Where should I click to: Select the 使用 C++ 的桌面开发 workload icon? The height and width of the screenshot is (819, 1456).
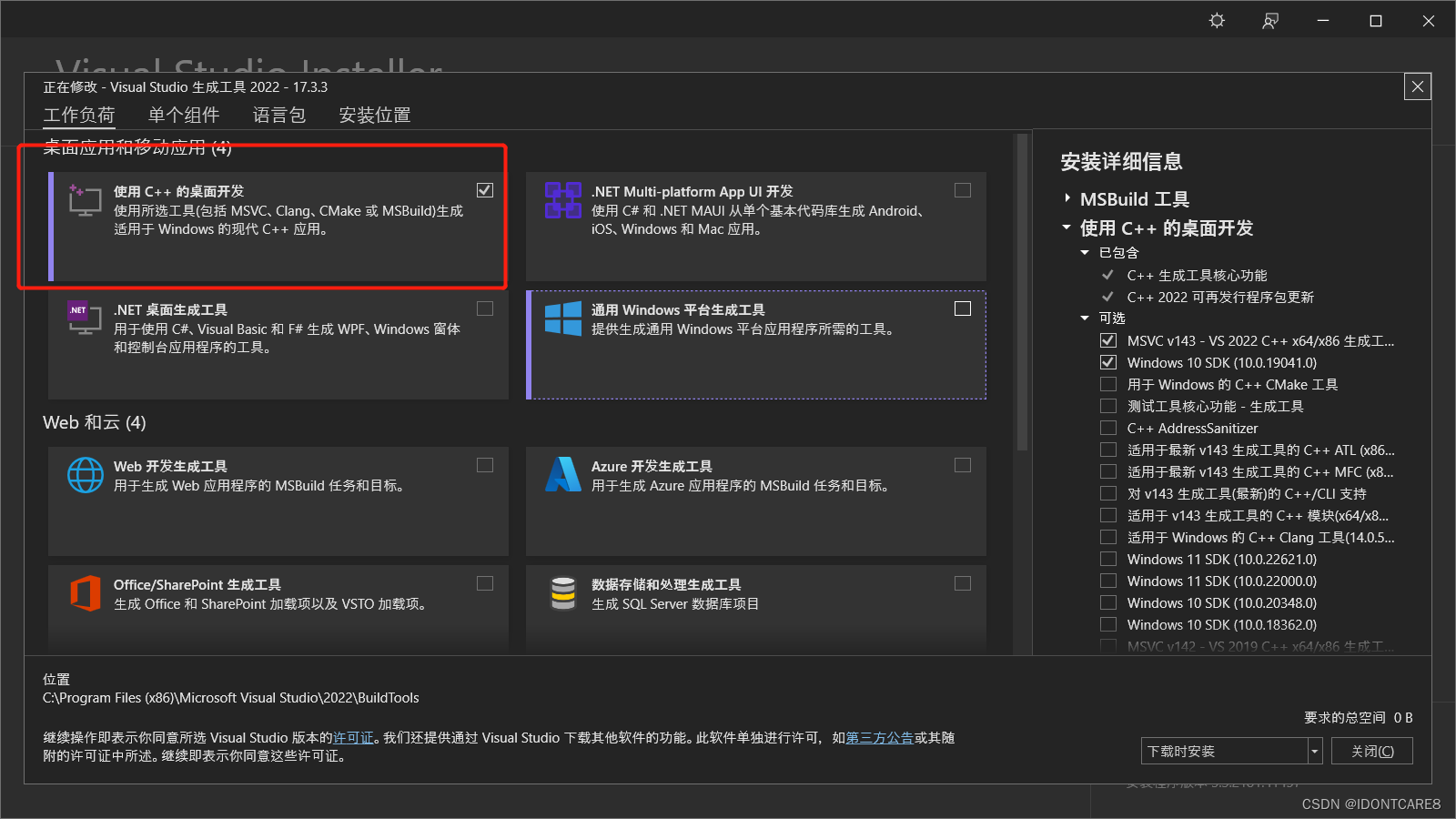coord(85,202)
